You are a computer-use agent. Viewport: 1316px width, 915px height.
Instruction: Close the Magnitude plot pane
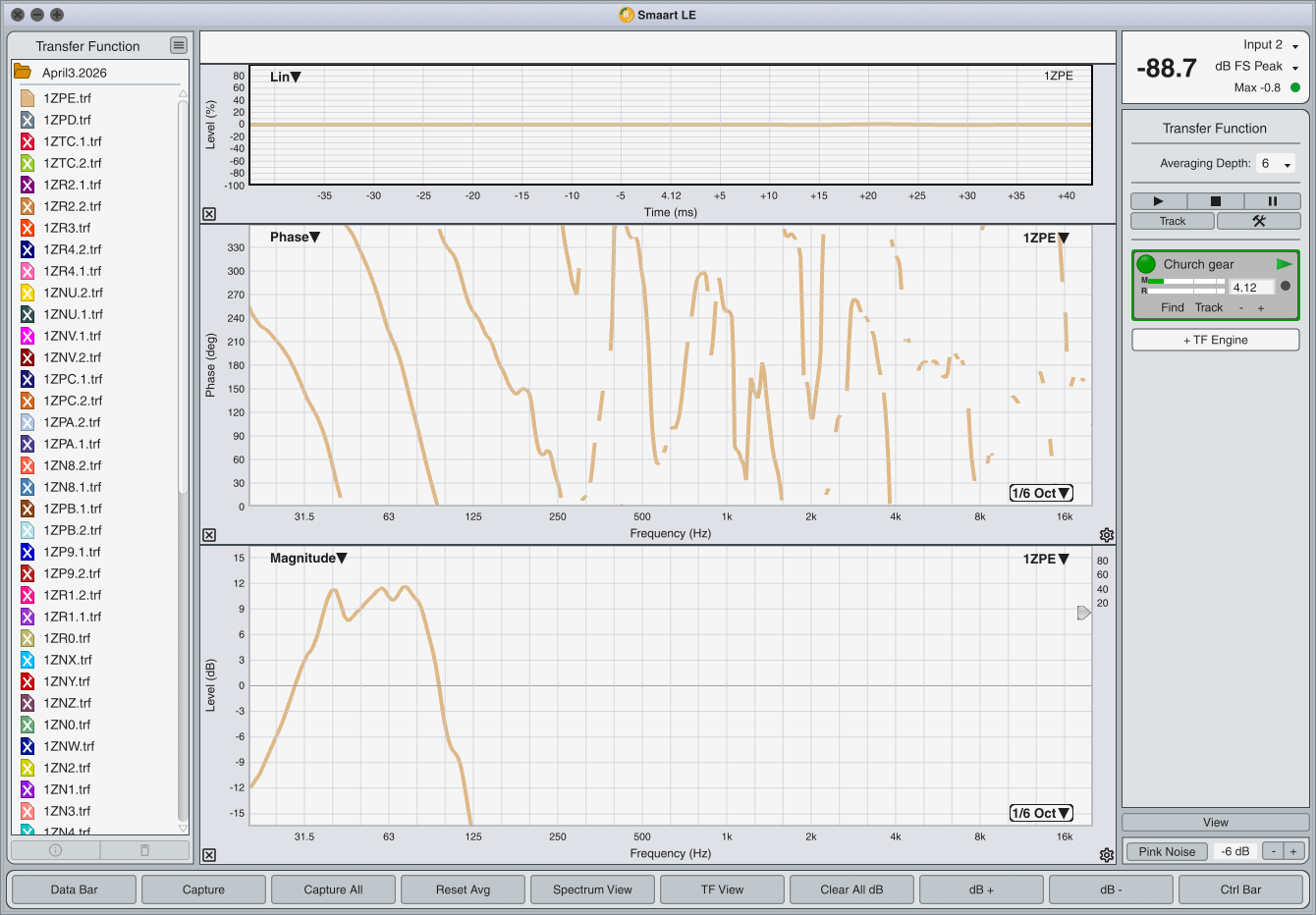(x=209, y=855)
